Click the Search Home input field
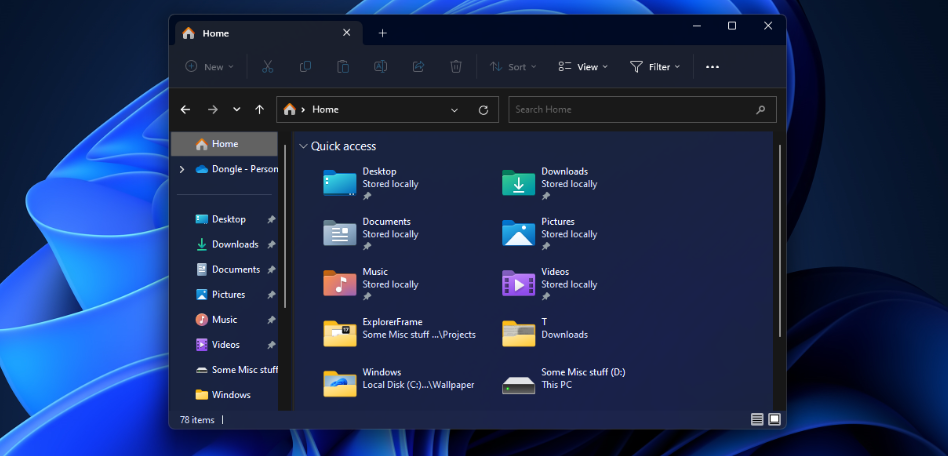 [642, 109]
